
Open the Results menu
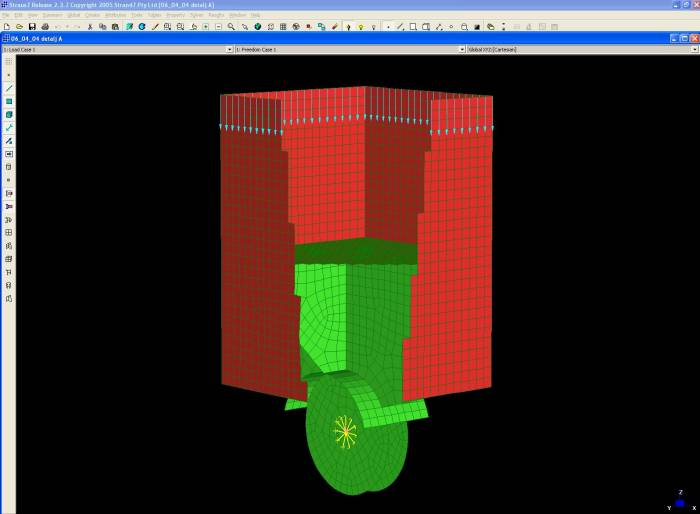[216, 15]
